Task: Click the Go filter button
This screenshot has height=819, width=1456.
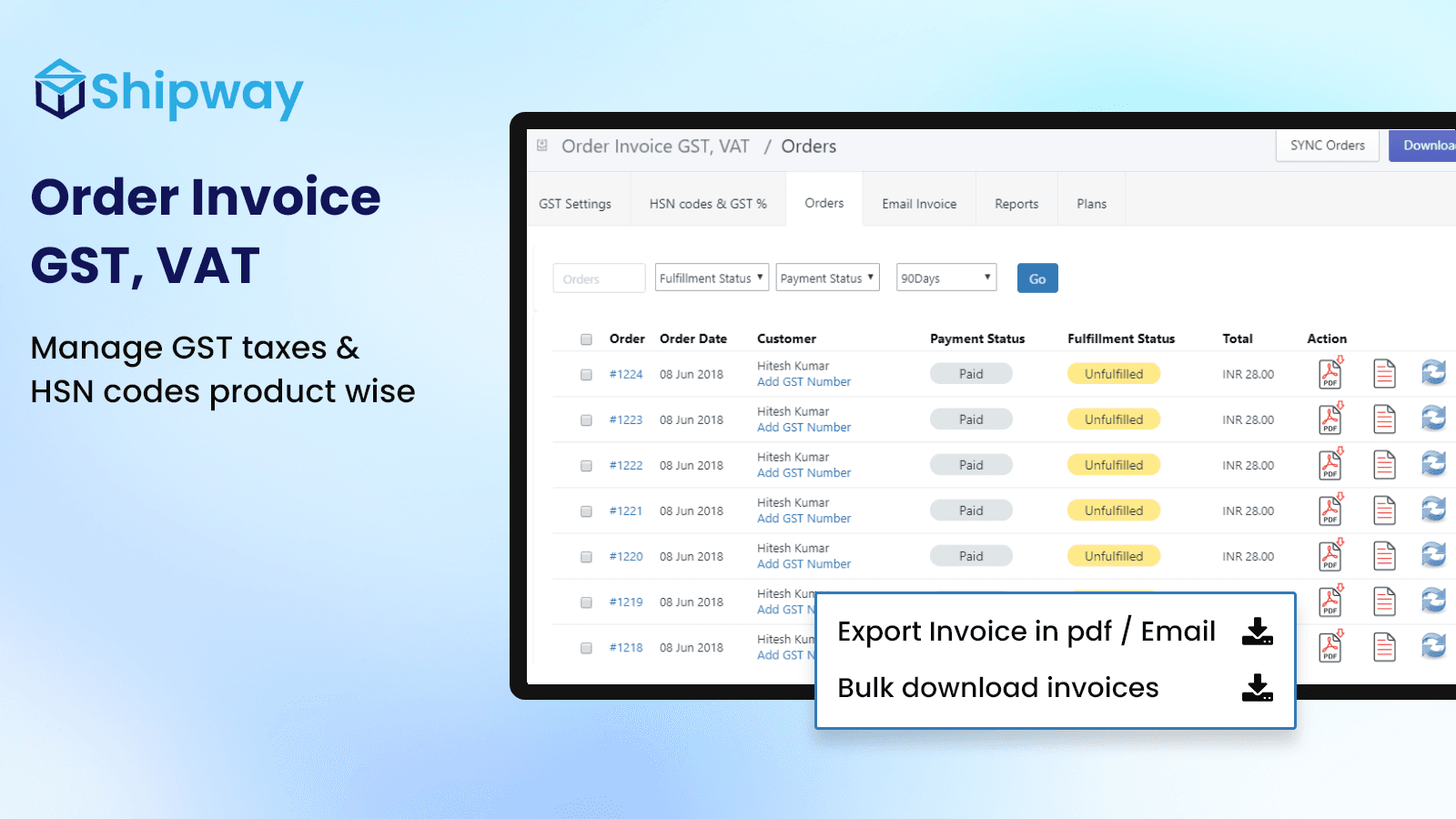Action: point(1036,278)
